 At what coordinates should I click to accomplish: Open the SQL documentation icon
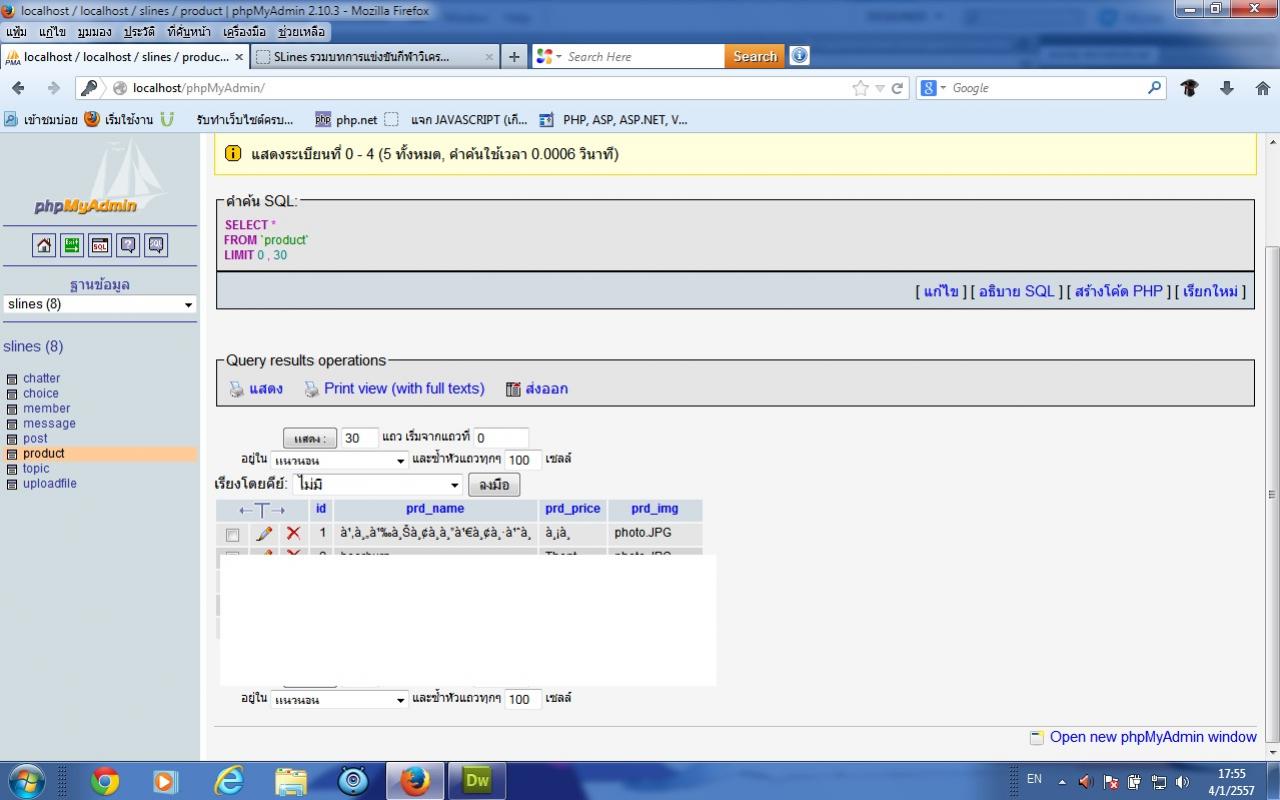coord(156,245)
